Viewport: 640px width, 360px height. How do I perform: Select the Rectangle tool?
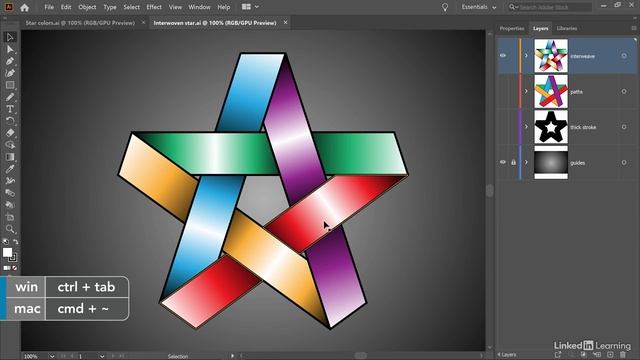click(x=10, y=85)
